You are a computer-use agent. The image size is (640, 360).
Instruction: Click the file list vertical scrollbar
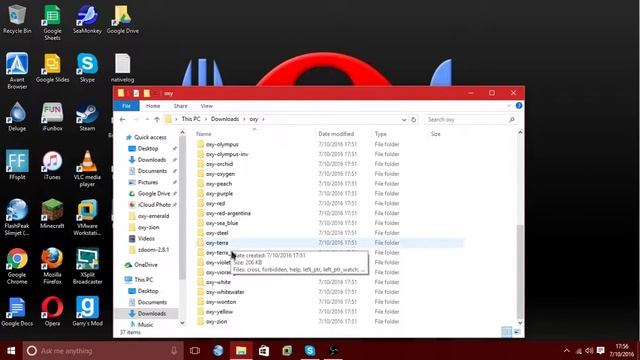(x=520, y=272)
